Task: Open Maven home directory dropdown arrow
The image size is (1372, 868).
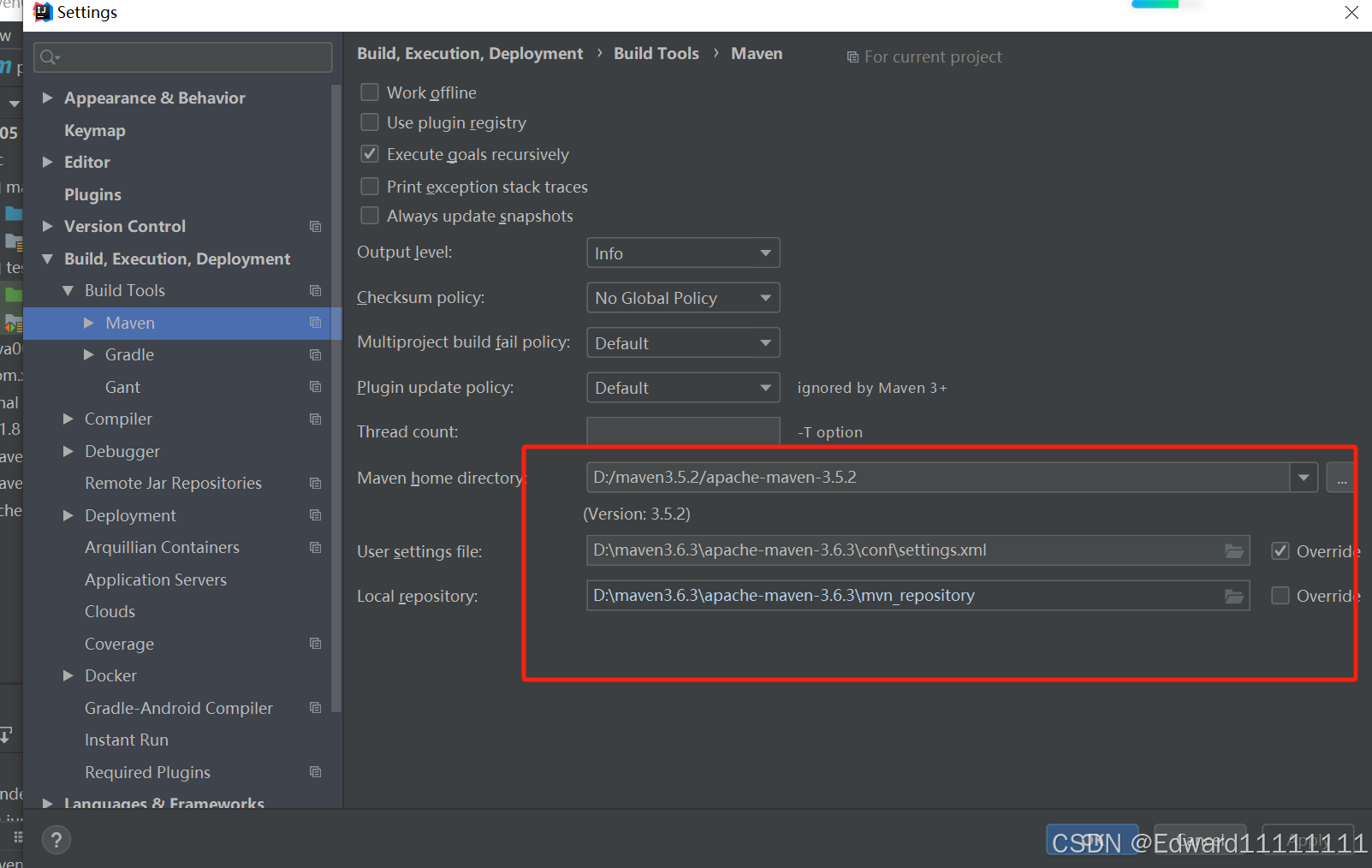Action: [1304, 478]
